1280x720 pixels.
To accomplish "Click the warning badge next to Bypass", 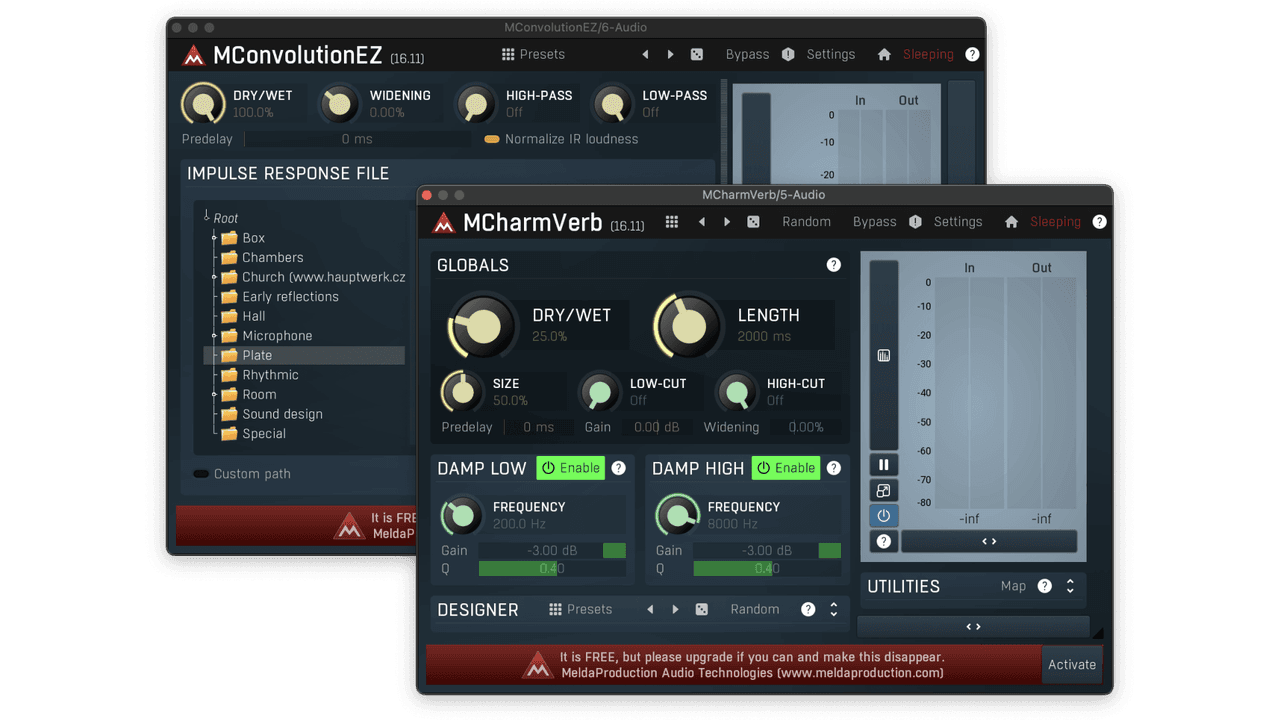I will click(x=915, y=221).
